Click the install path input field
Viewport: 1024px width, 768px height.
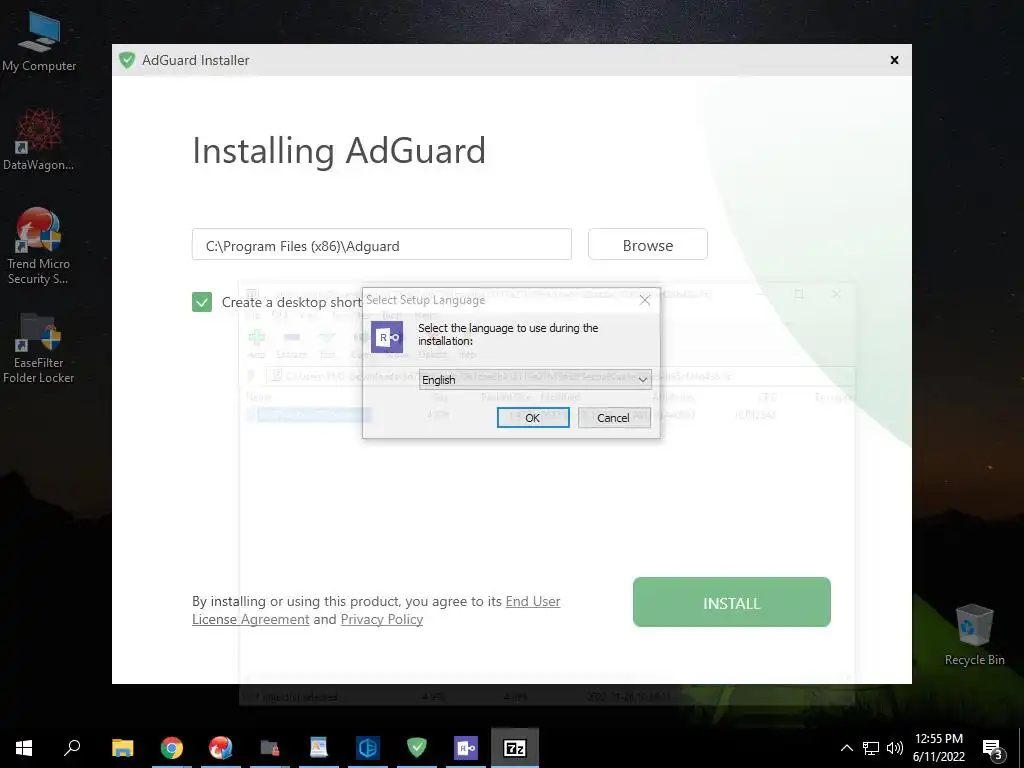pos(381,244)
